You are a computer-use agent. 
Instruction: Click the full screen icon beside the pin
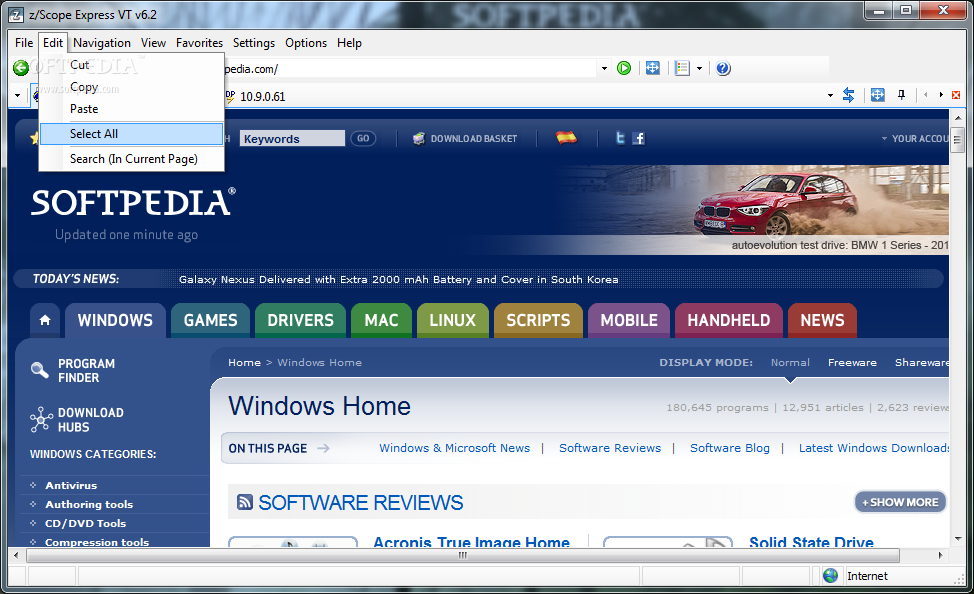[x=877, y=95]
